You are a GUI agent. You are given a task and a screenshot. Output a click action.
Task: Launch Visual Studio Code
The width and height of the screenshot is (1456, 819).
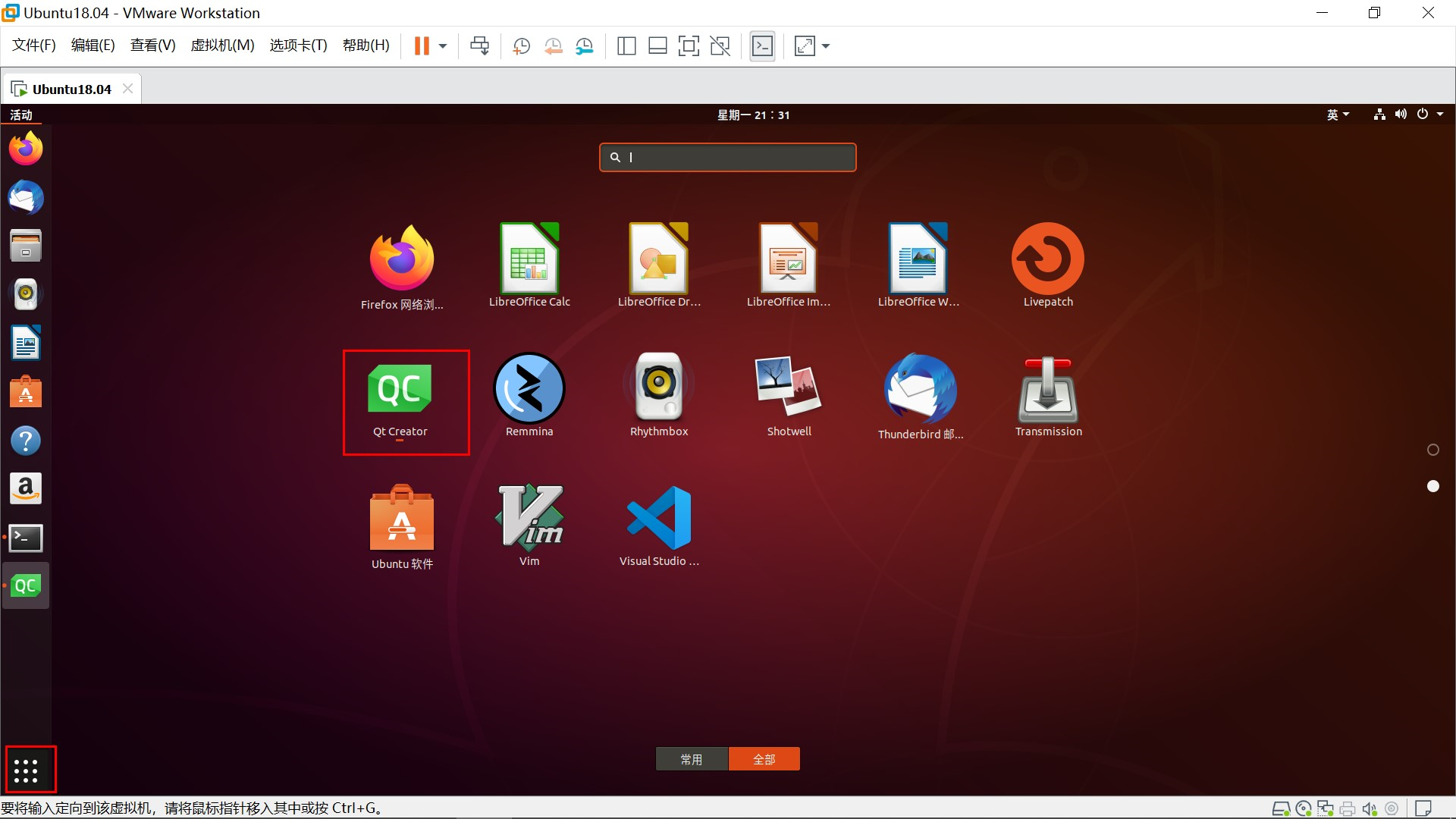659,518
